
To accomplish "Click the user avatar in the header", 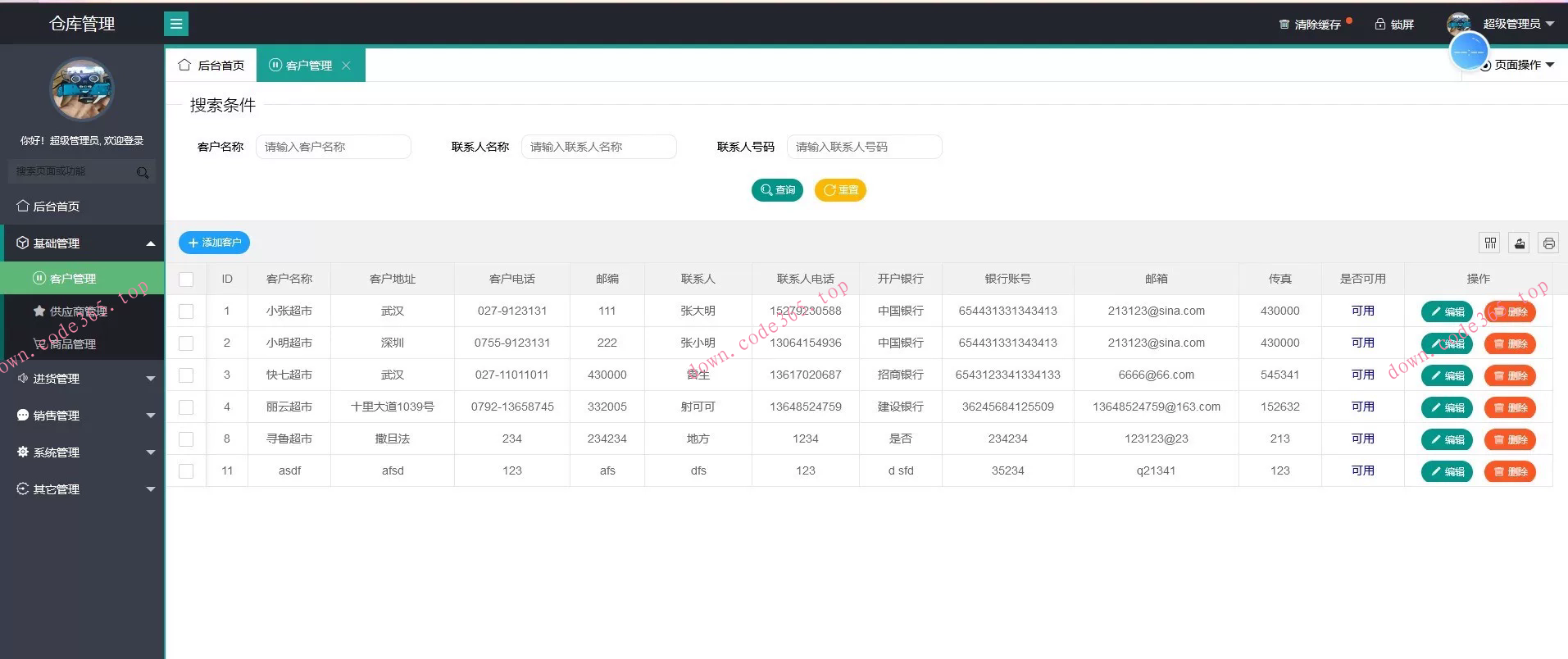I will click(1459, 24).
